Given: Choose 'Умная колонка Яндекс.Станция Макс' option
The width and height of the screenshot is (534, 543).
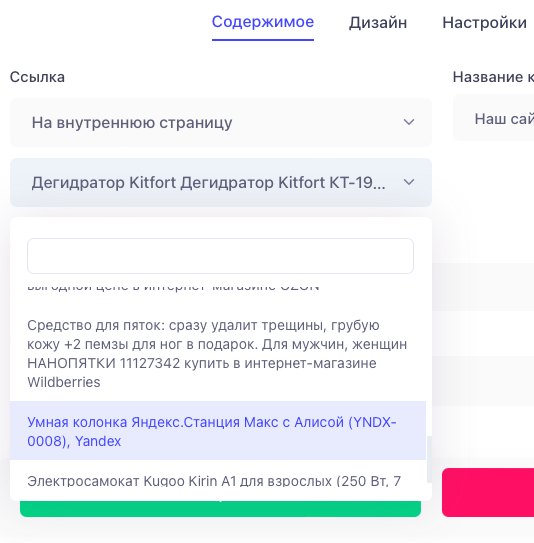Looking at the screenshot, I should point(218,431).
